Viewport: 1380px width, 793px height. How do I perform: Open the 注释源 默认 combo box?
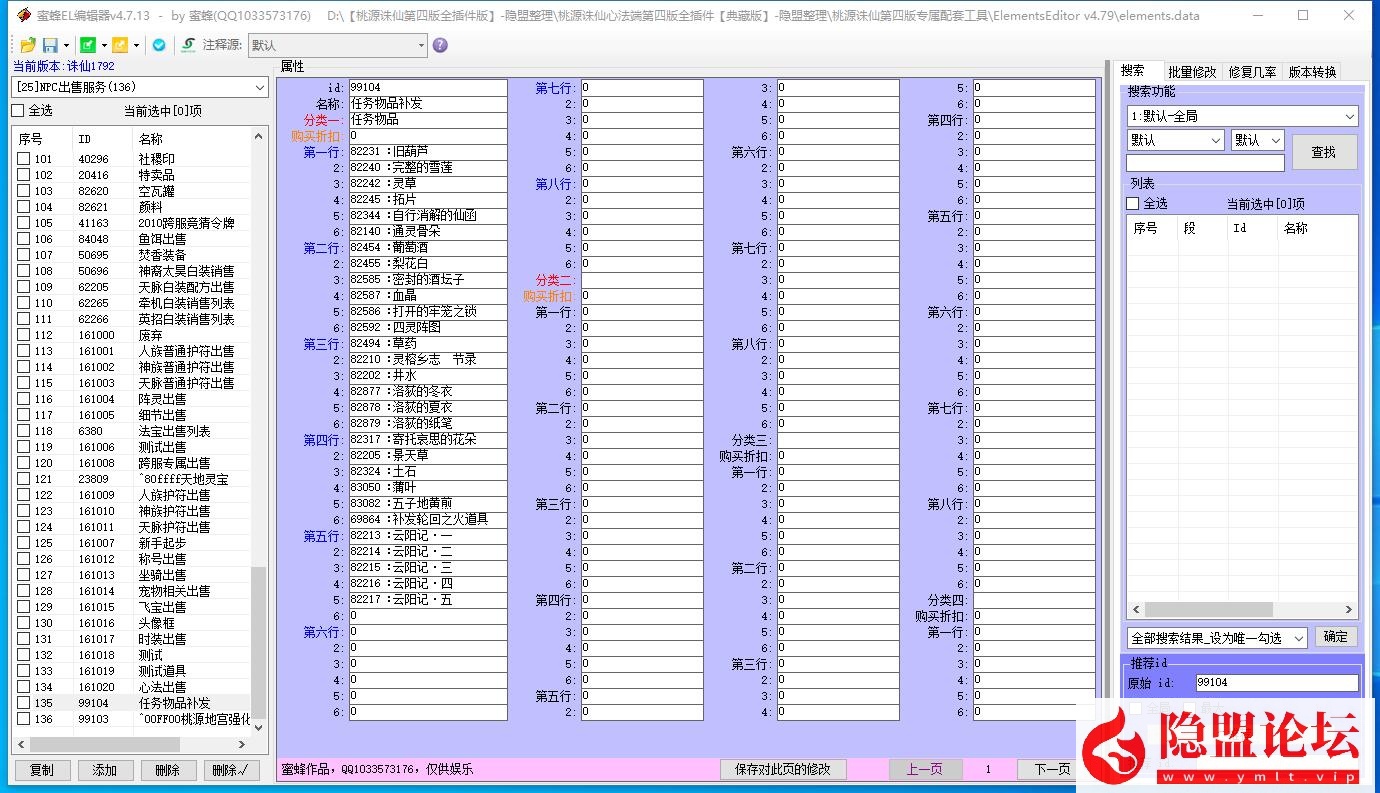tap(337, 45)
